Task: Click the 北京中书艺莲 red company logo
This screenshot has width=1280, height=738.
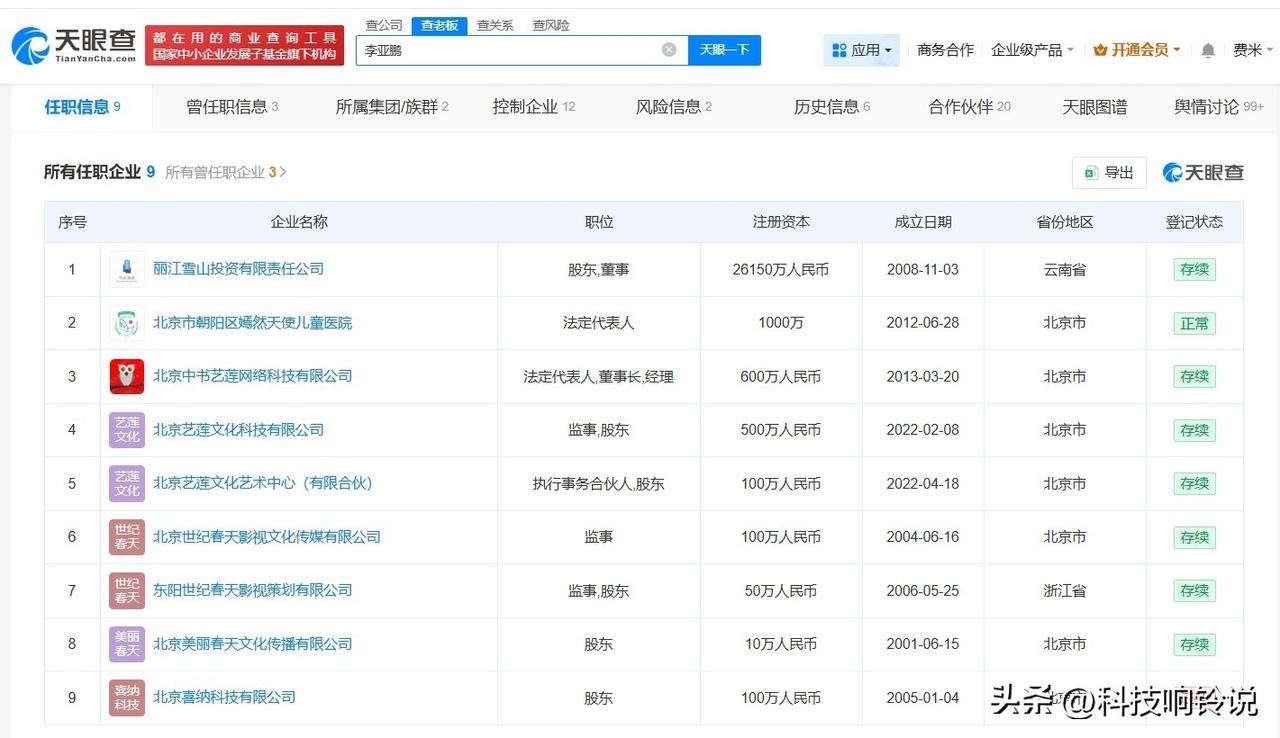Action: coord(126,376)
